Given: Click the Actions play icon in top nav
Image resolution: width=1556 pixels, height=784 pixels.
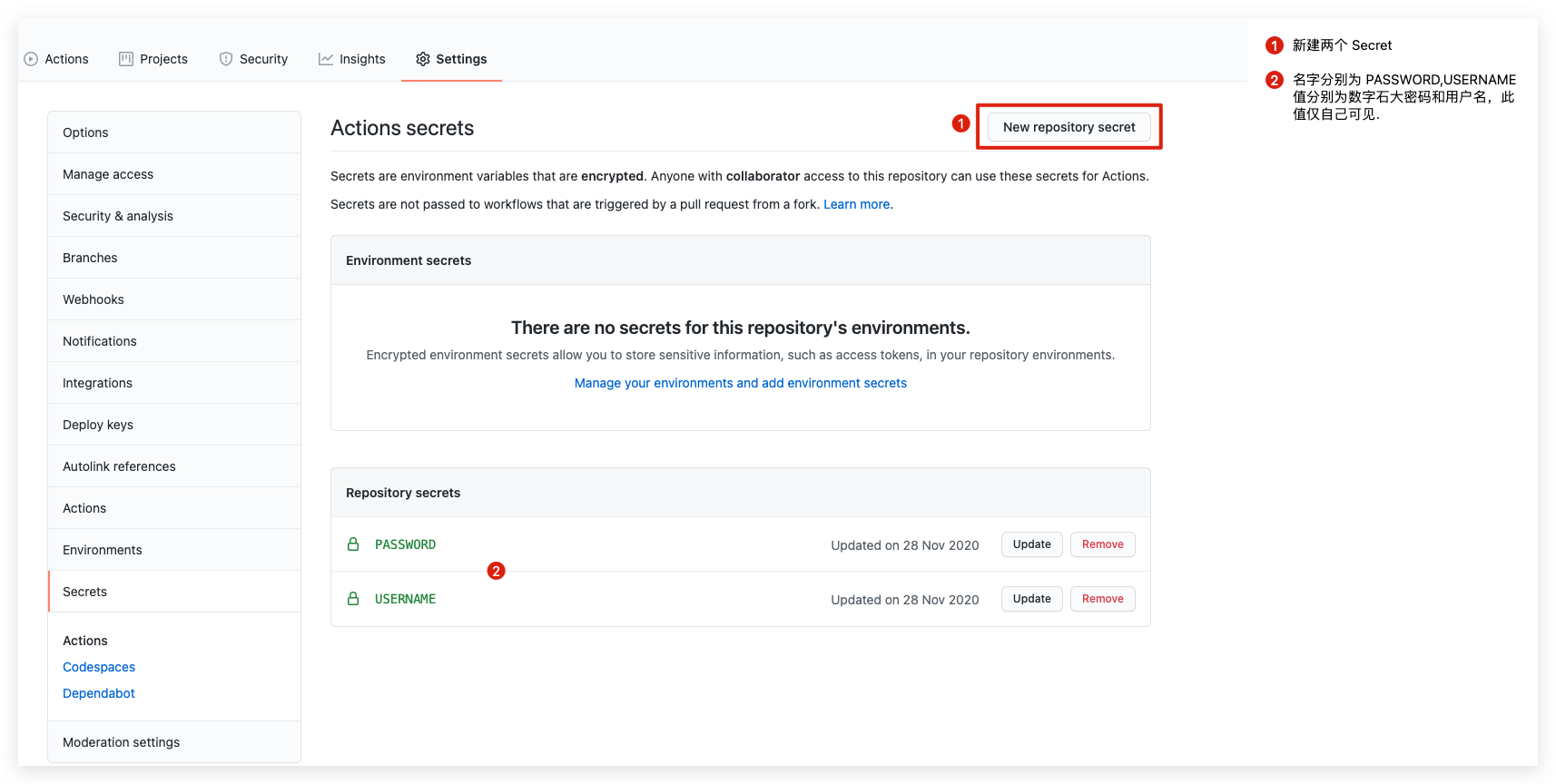Looking at the screenshot, I should pos(31,59).
